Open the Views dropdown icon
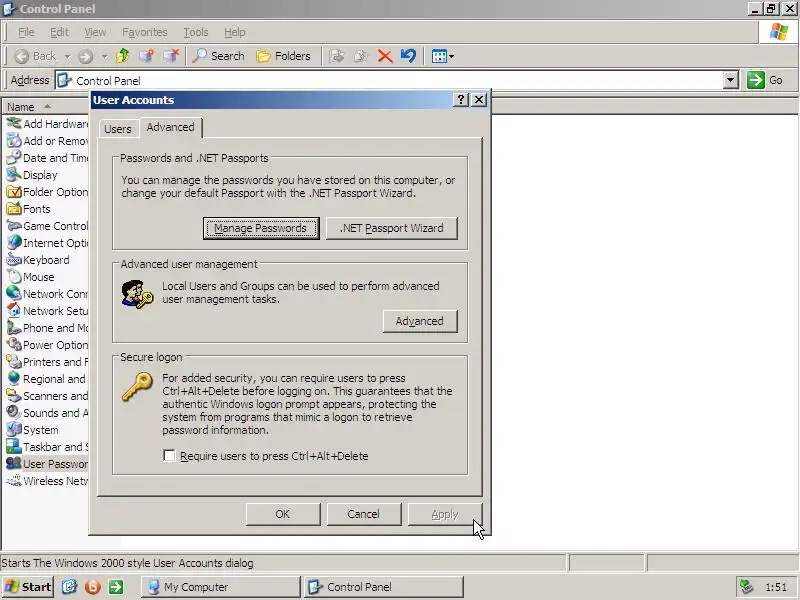The width and height of the screenshot is (800, 600). pos(442,56)
